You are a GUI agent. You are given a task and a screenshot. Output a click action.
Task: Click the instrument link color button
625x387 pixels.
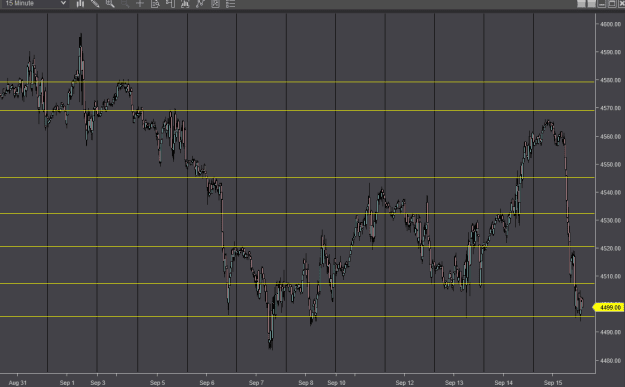[x=581, y=4]
